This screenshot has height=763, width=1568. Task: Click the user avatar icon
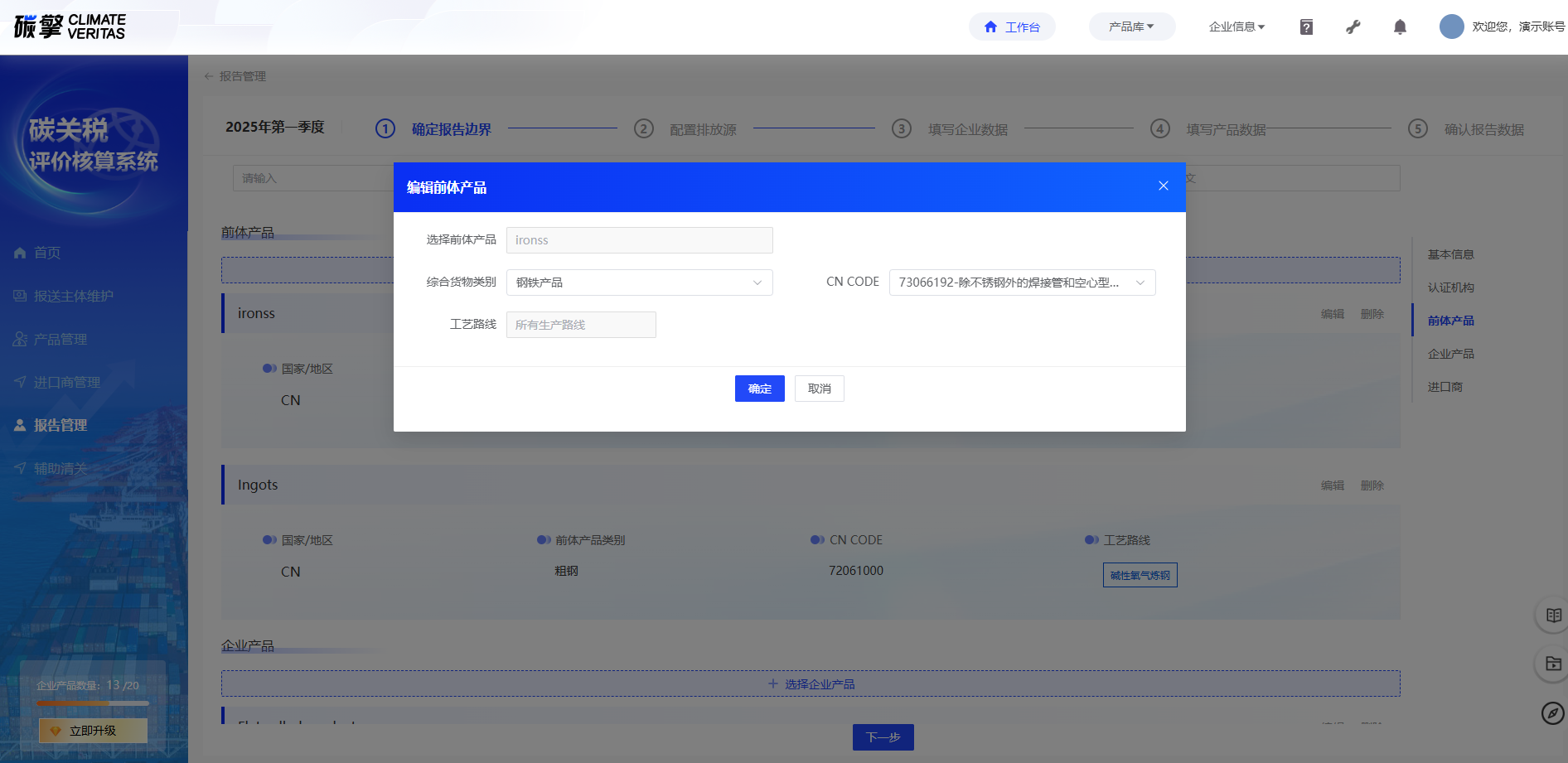[1451, 27]
